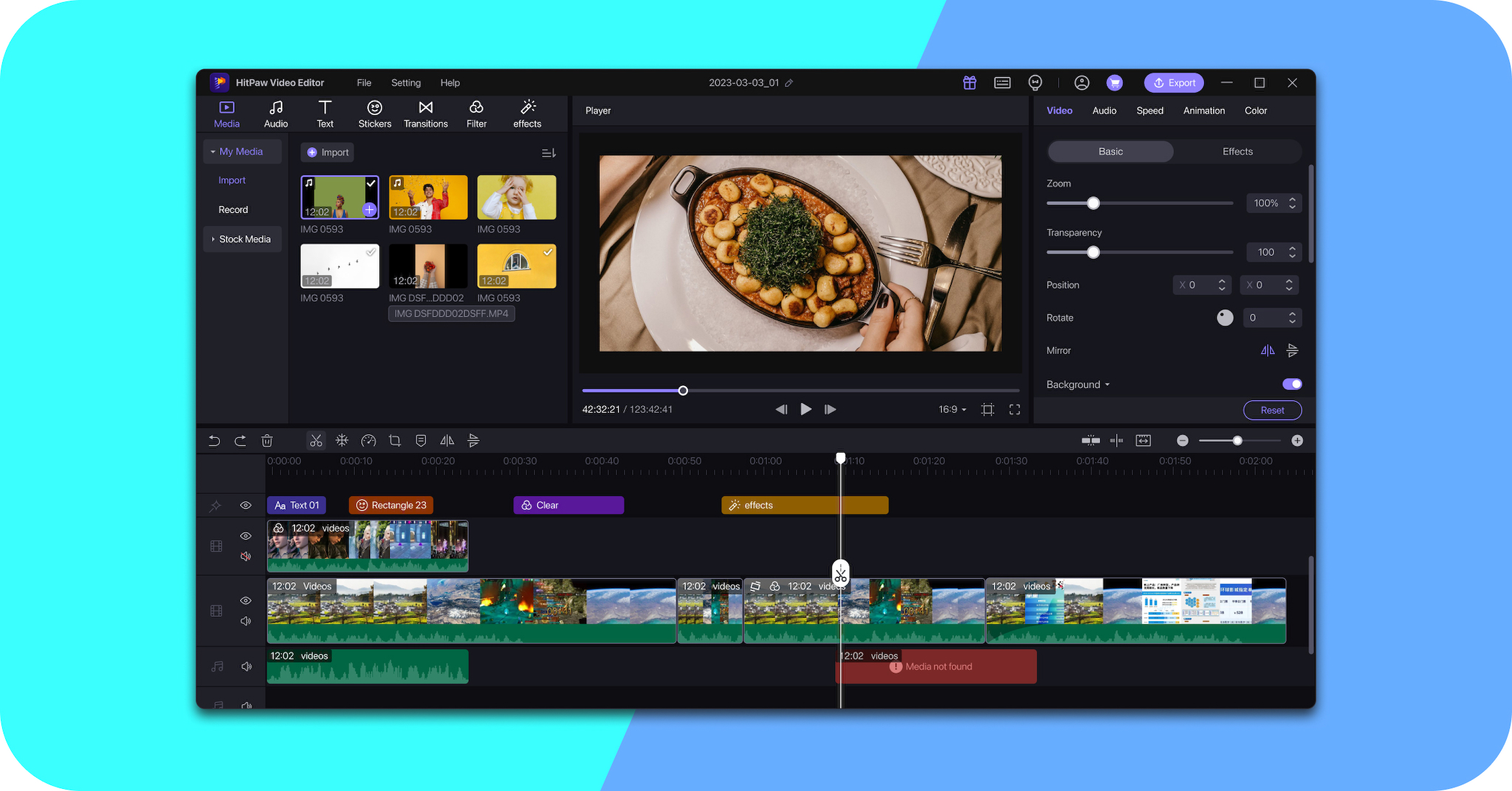This screenshot has height=791, width=1512.
Task: Click the scissors icon on the playhead
Action: [841, 573]
